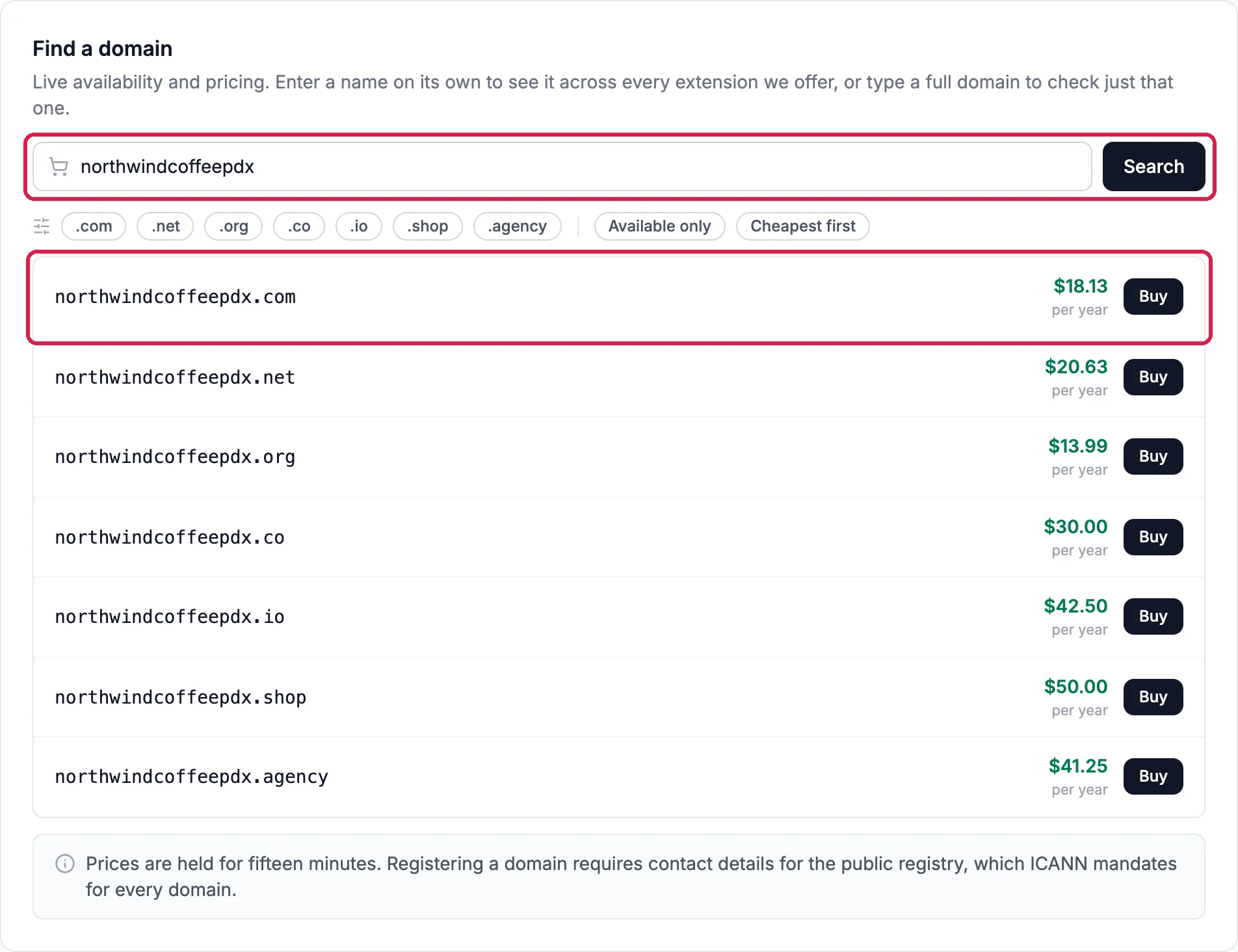
Task: Click the $18.13 price
Action: 1081,286
